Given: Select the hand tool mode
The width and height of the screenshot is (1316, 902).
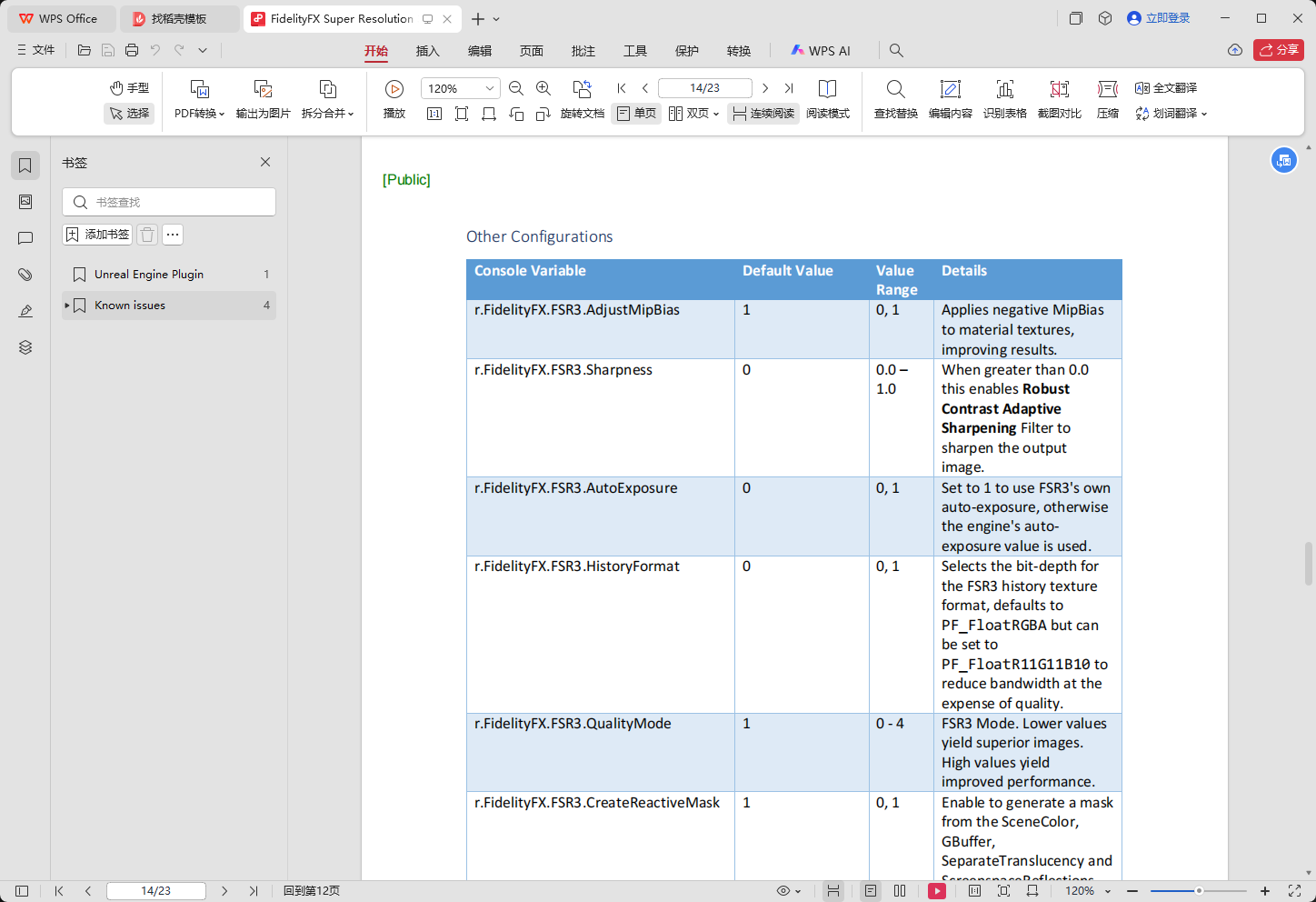Looking at the screenshot, I should coord(129,88).
